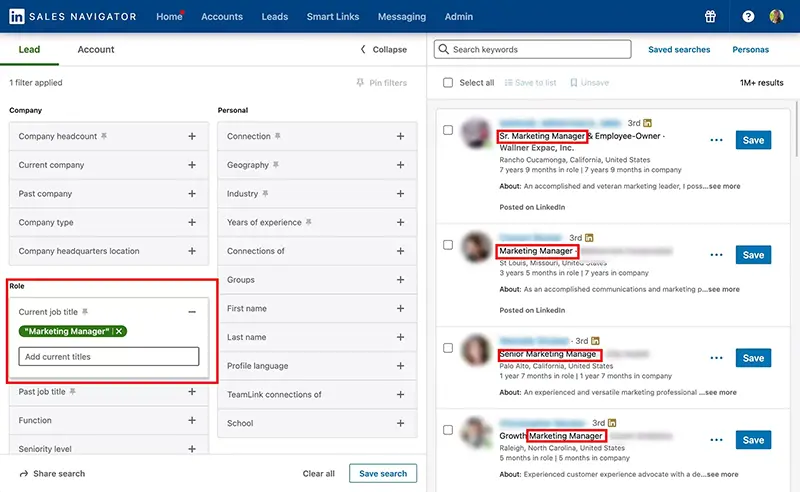
Task: Click the Share search arrow icon
Action: pos(23,474)
